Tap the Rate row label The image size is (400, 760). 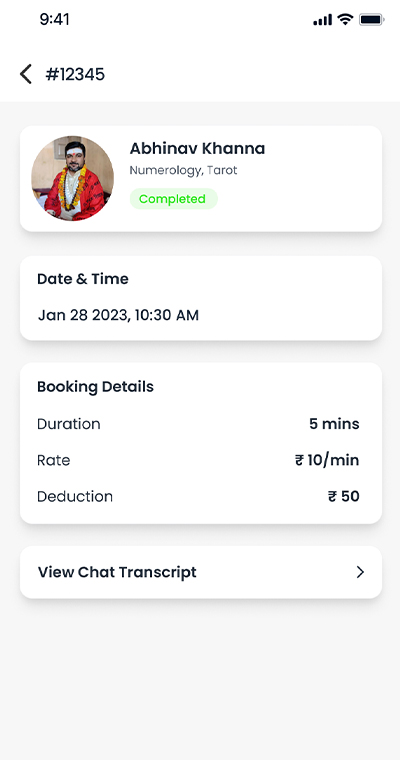click(54, 460)
